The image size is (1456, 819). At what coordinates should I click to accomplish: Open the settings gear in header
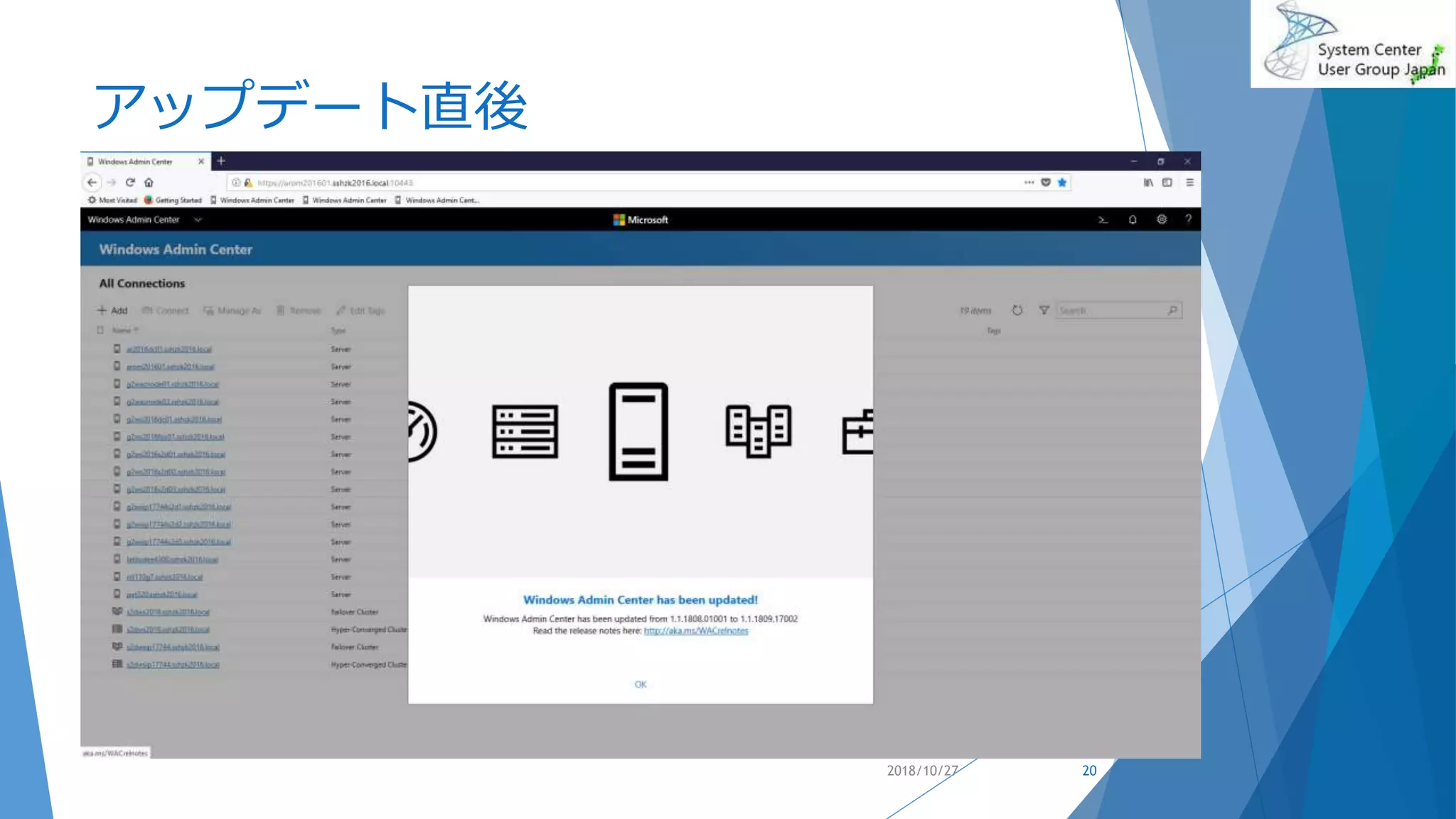pyautogui.click(x=1162, y=220)
